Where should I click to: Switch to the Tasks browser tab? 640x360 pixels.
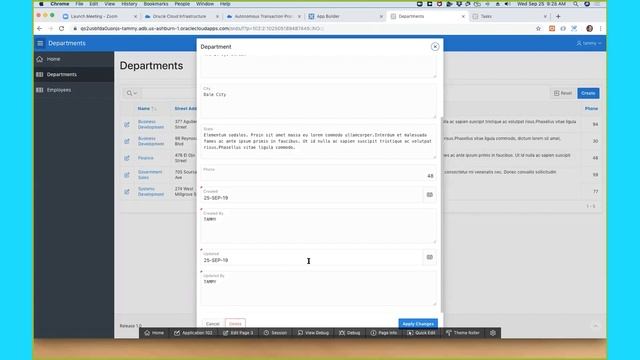509,16
